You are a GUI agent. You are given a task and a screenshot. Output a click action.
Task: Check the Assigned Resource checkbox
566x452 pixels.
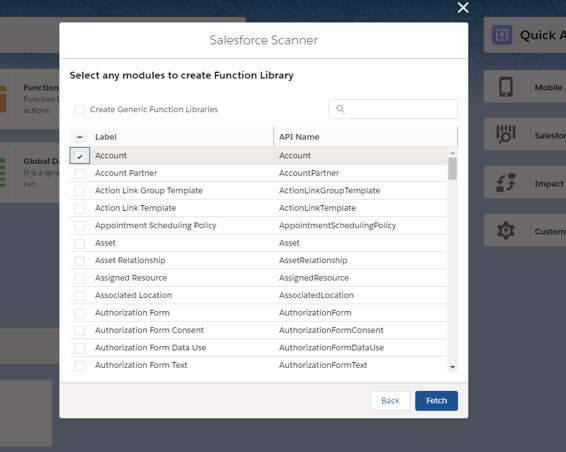point(80,278)
